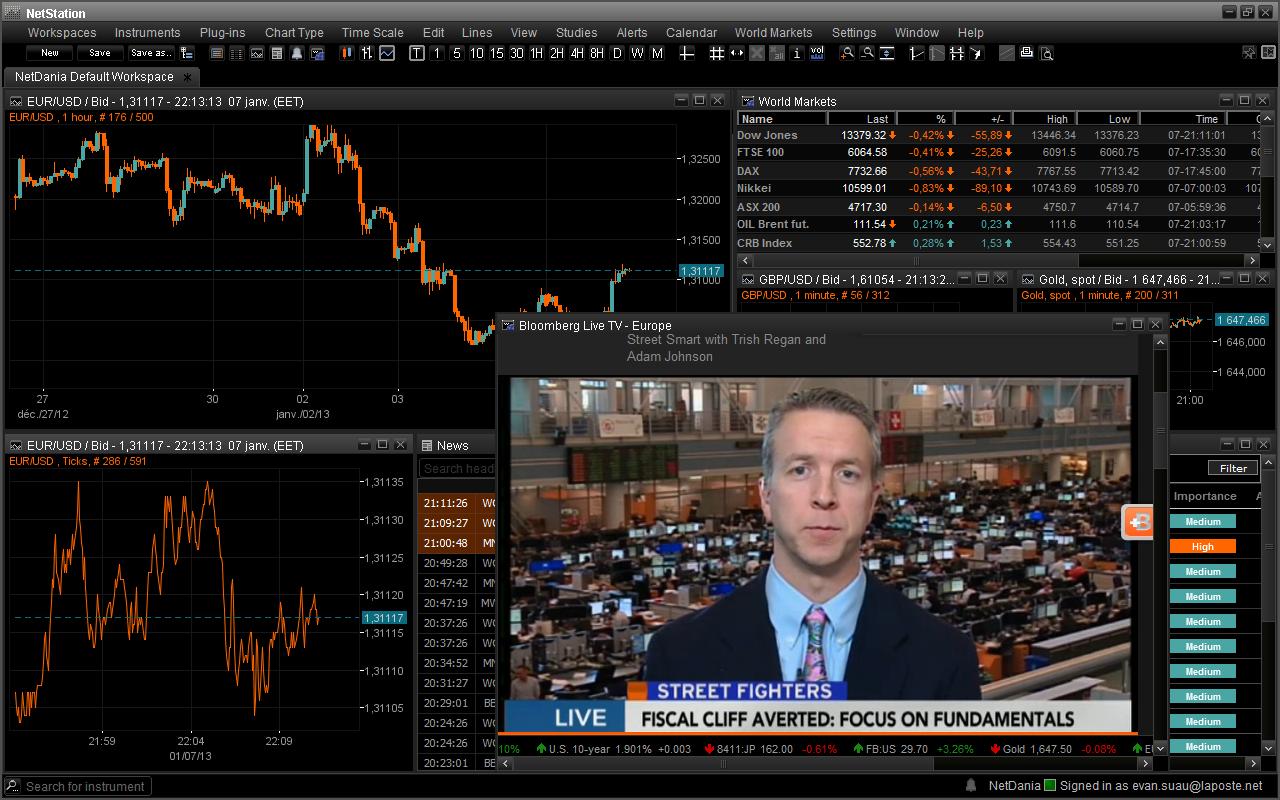Click the News search headlines field
The image size is (1280, 800).
pos(458,468)
